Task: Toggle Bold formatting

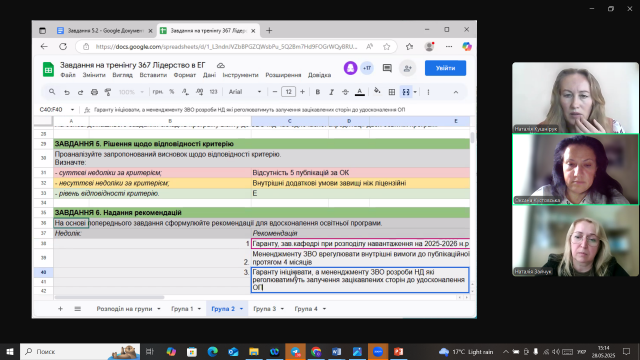Action: tap(318, 92)
